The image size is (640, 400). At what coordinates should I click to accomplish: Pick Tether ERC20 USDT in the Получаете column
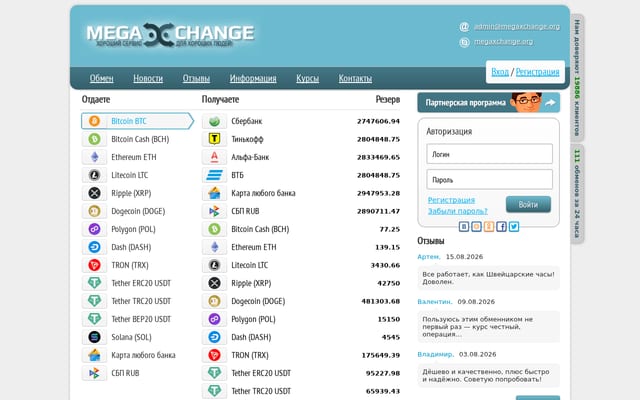point(301,373)
